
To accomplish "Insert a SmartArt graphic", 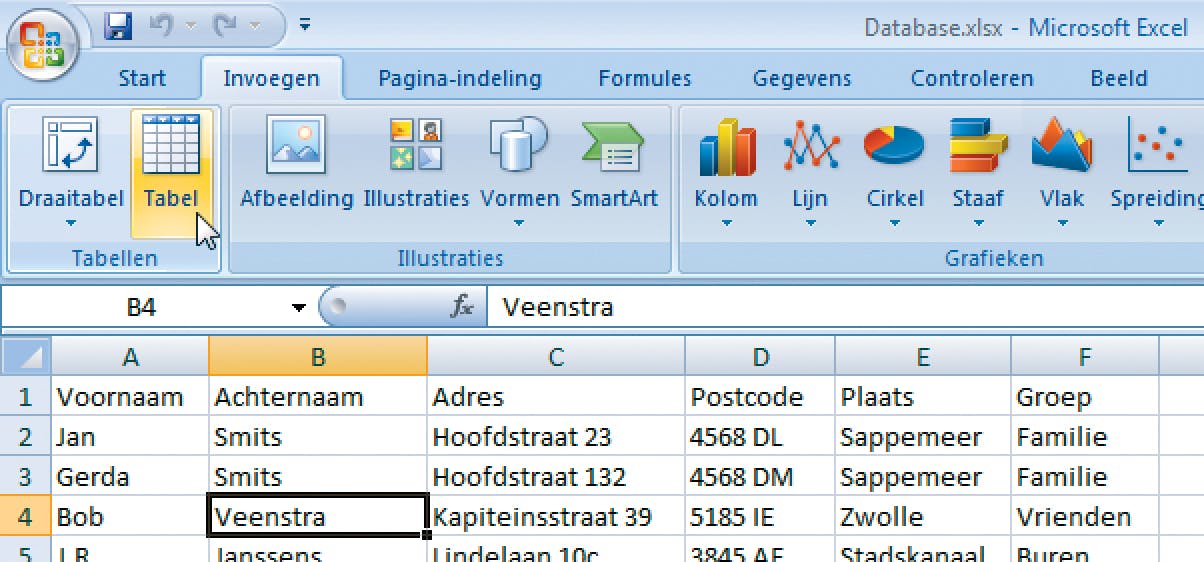I will pyautogui.click(x=613, y=165).
